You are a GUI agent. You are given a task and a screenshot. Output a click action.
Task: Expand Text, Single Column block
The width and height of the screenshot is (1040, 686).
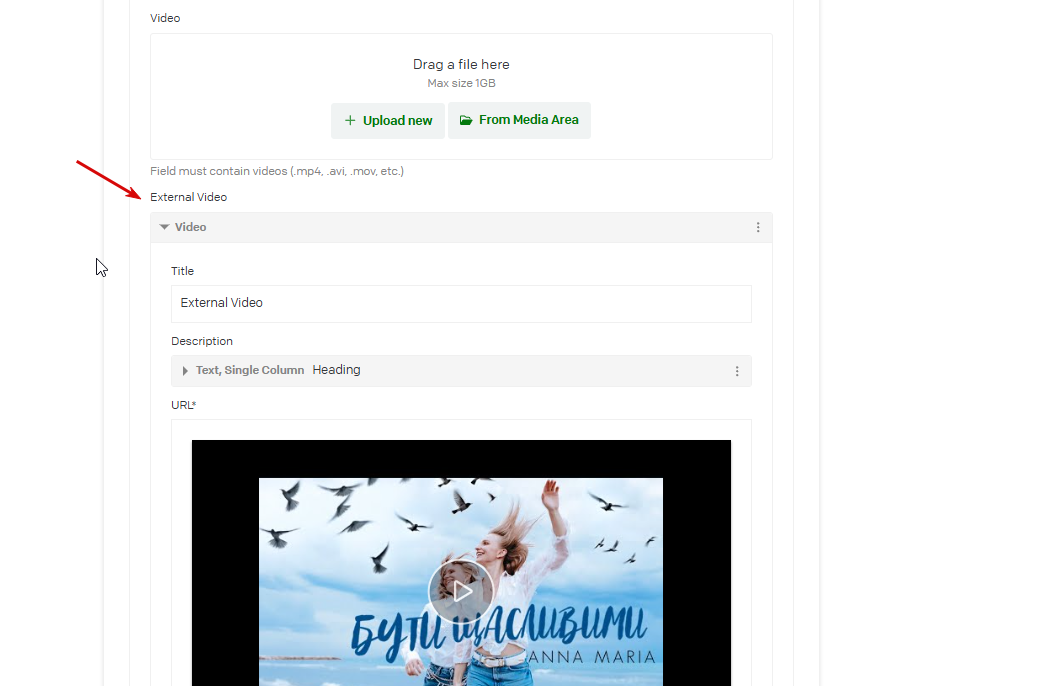[x=185, y=371]
